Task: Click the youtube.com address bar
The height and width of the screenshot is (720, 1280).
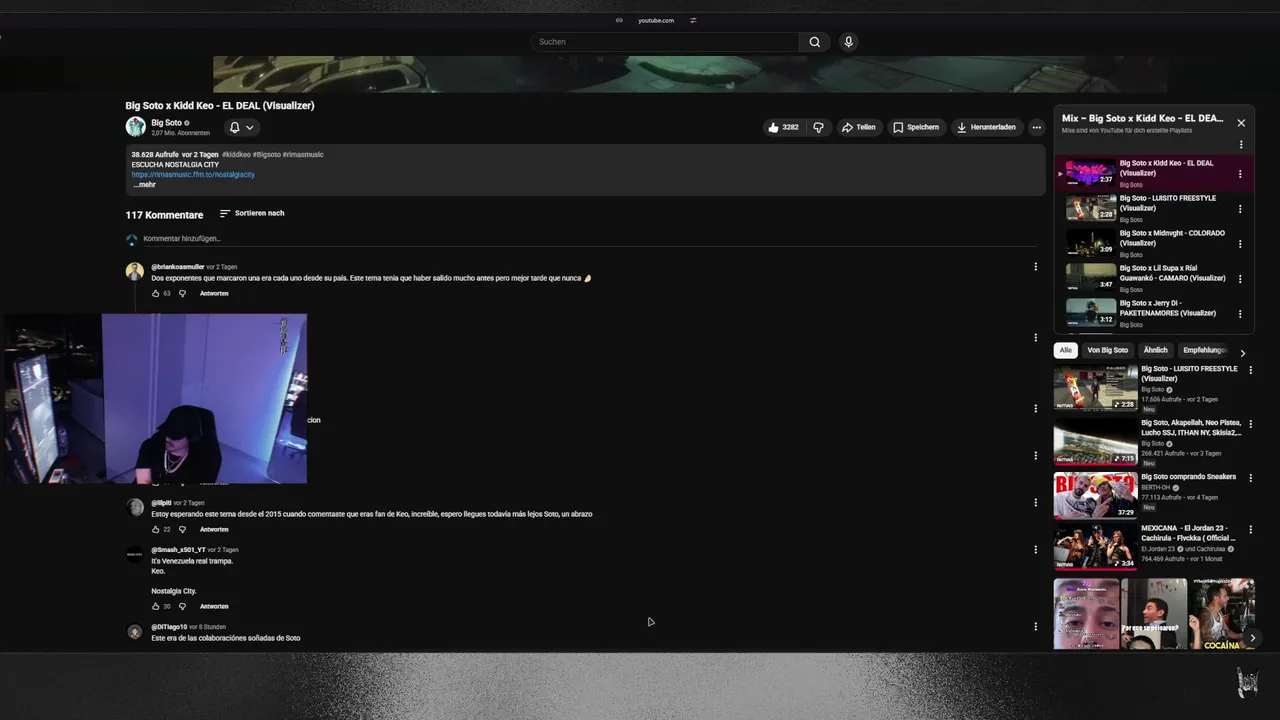Action: [656, 20]
